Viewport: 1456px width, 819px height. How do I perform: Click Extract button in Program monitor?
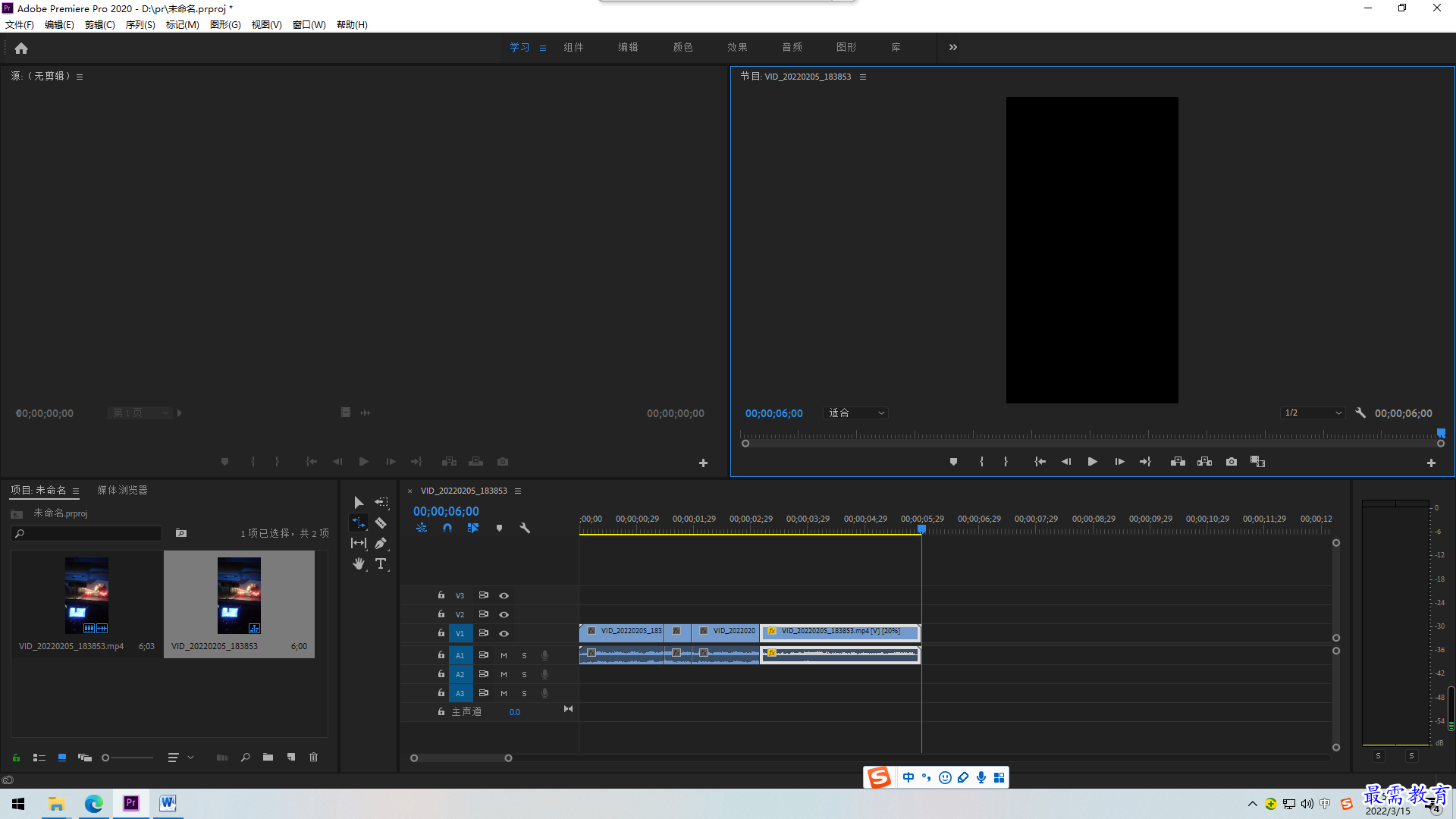click(x=1204, y=461)
